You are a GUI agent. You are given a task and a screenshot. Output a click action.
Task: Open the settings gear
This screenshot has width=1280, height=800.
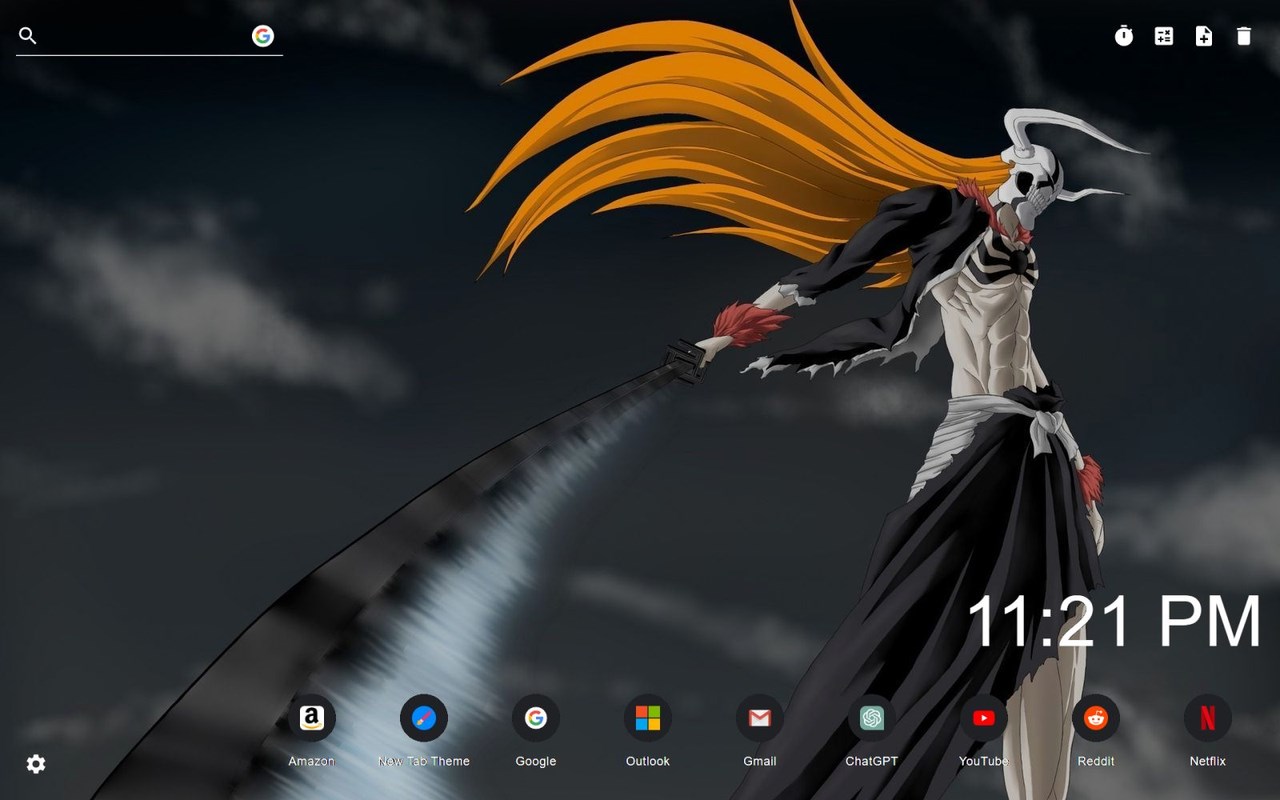pos(35,764)
